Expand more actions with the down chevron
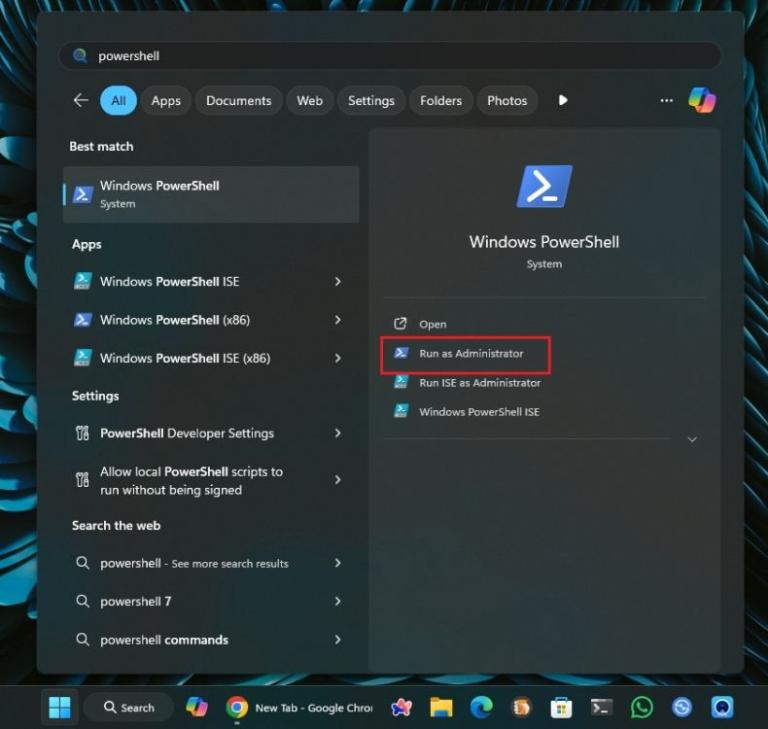Viewport: 768px width, 729px height. point(692,439)
